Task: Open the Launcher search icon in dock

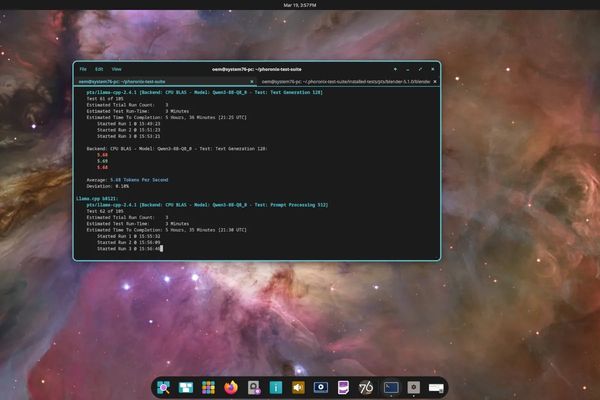Action: point(163,388)
